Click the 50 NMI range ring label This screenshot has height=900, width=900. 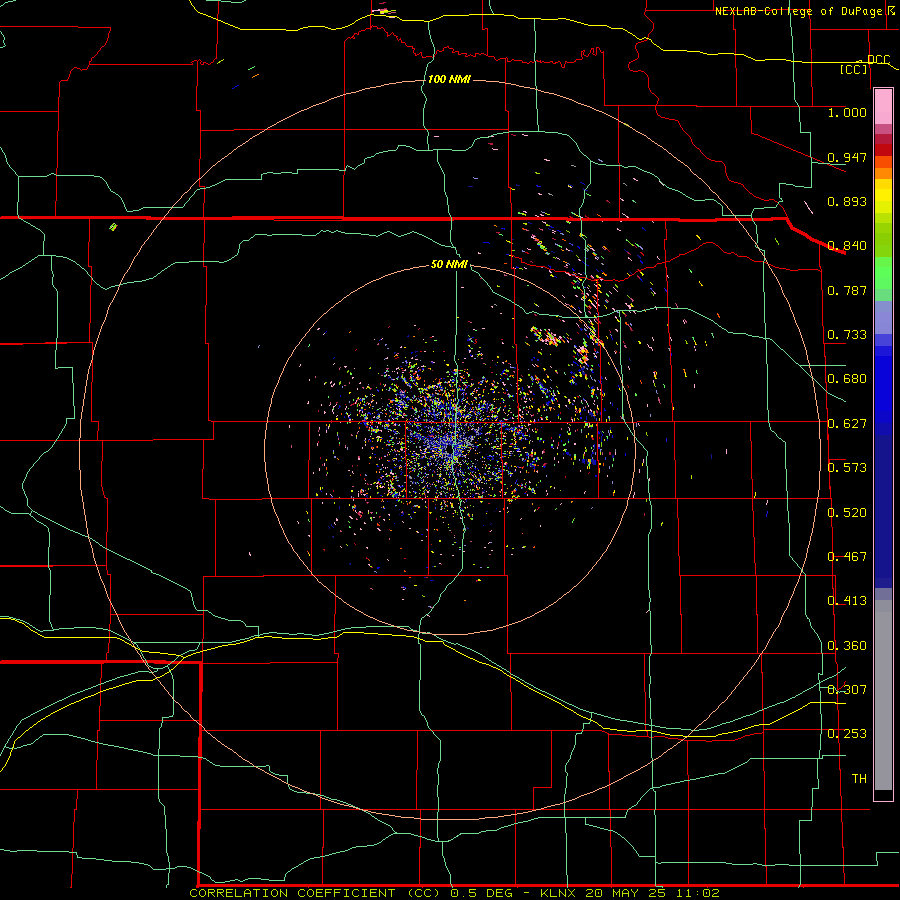(x=449, y=264)
